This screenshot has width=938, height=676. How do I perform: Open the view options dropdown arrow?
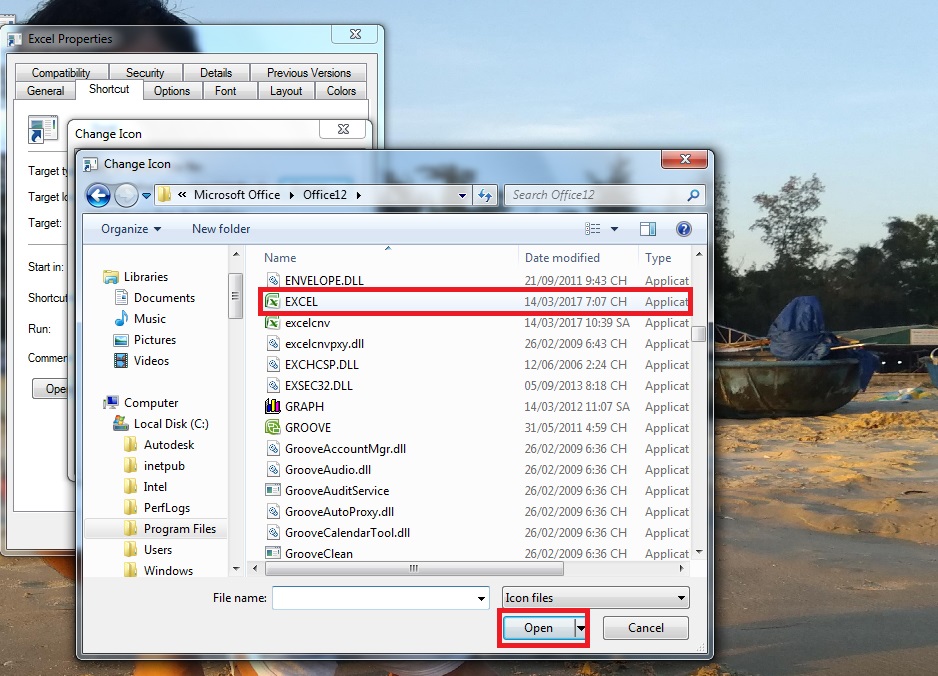pyautogui.click(x=614, y=229)
